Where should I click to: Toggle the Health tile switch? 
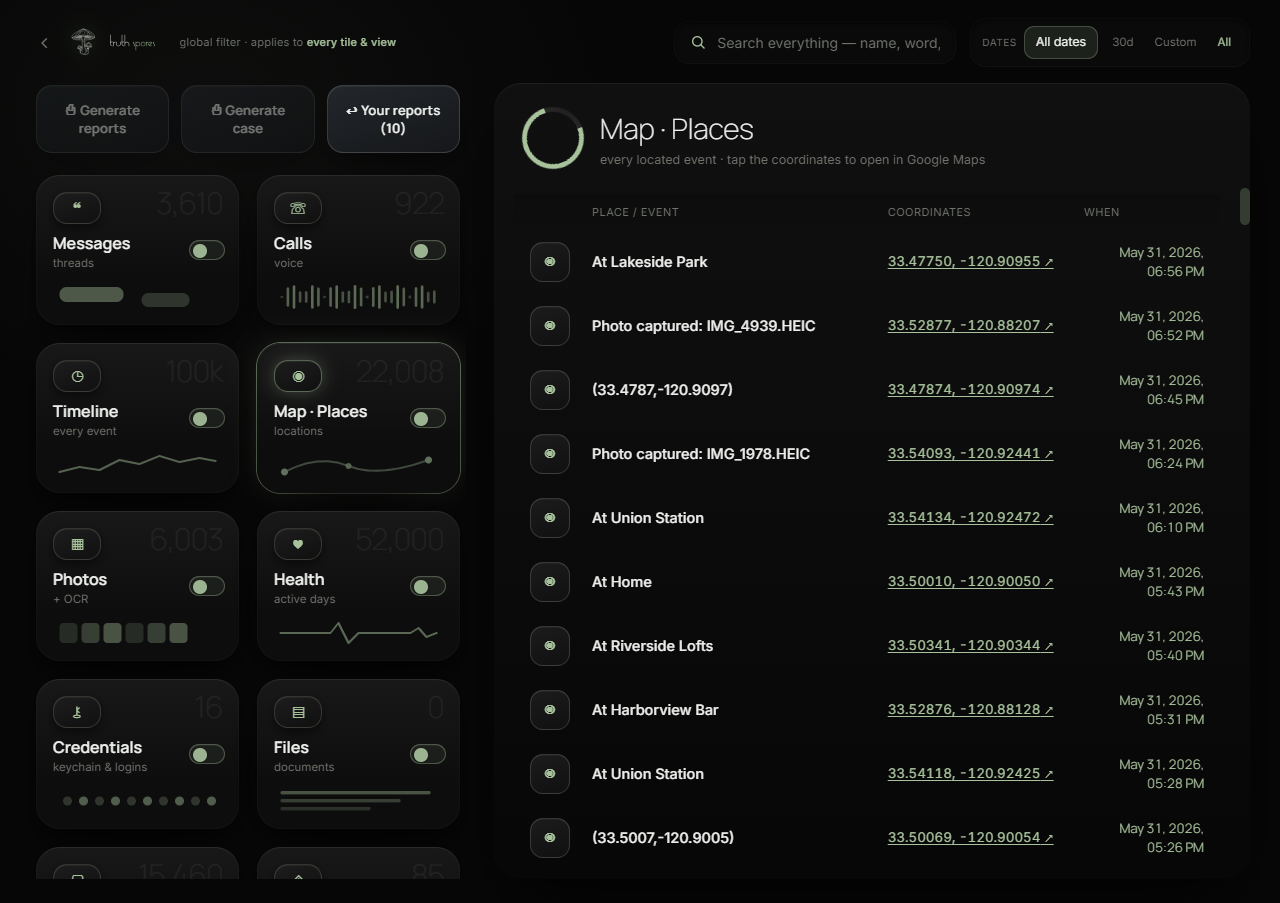[428, 586]
